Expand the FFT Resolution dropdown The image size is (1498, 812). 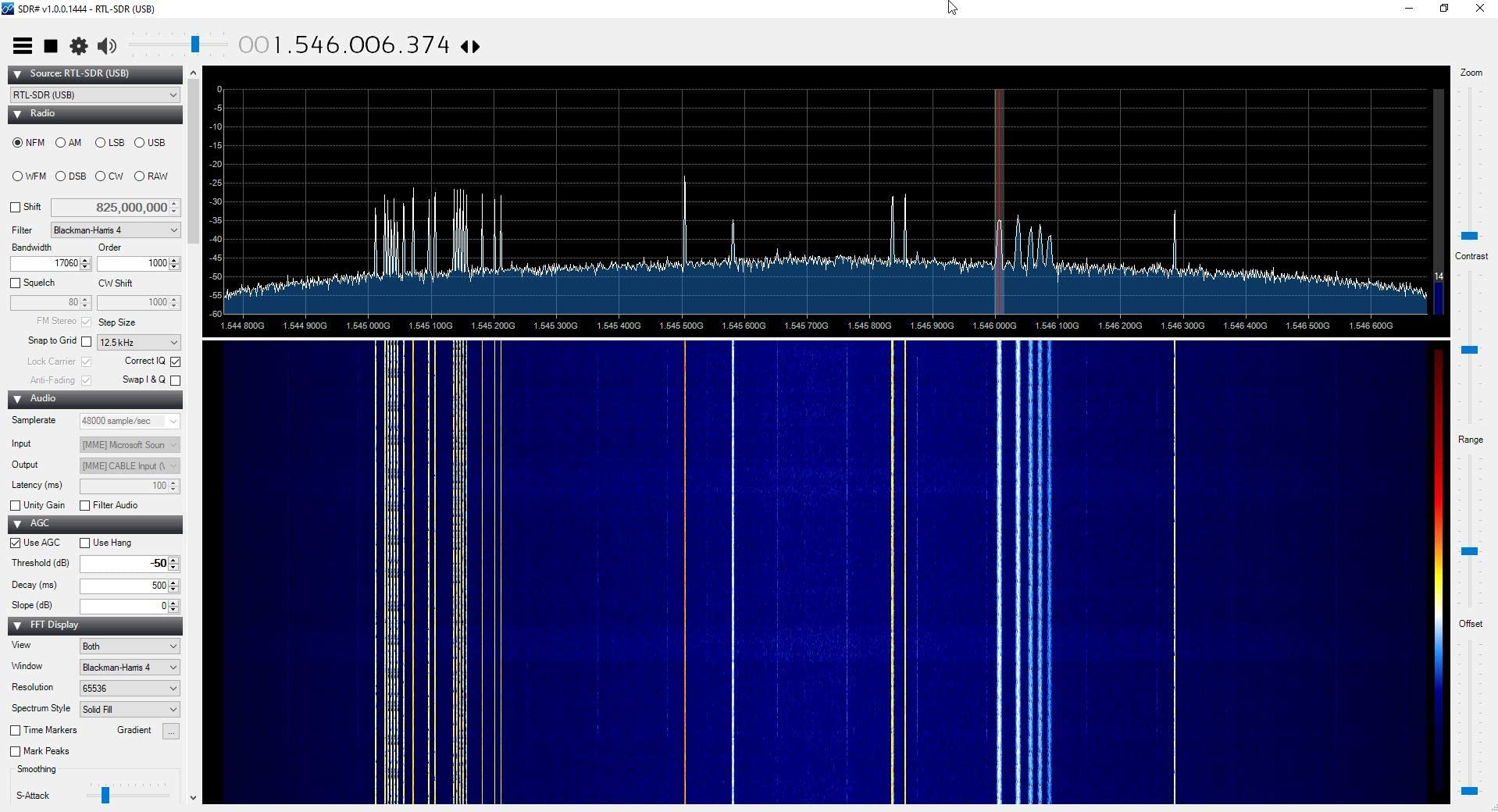(x=130, y=689)
